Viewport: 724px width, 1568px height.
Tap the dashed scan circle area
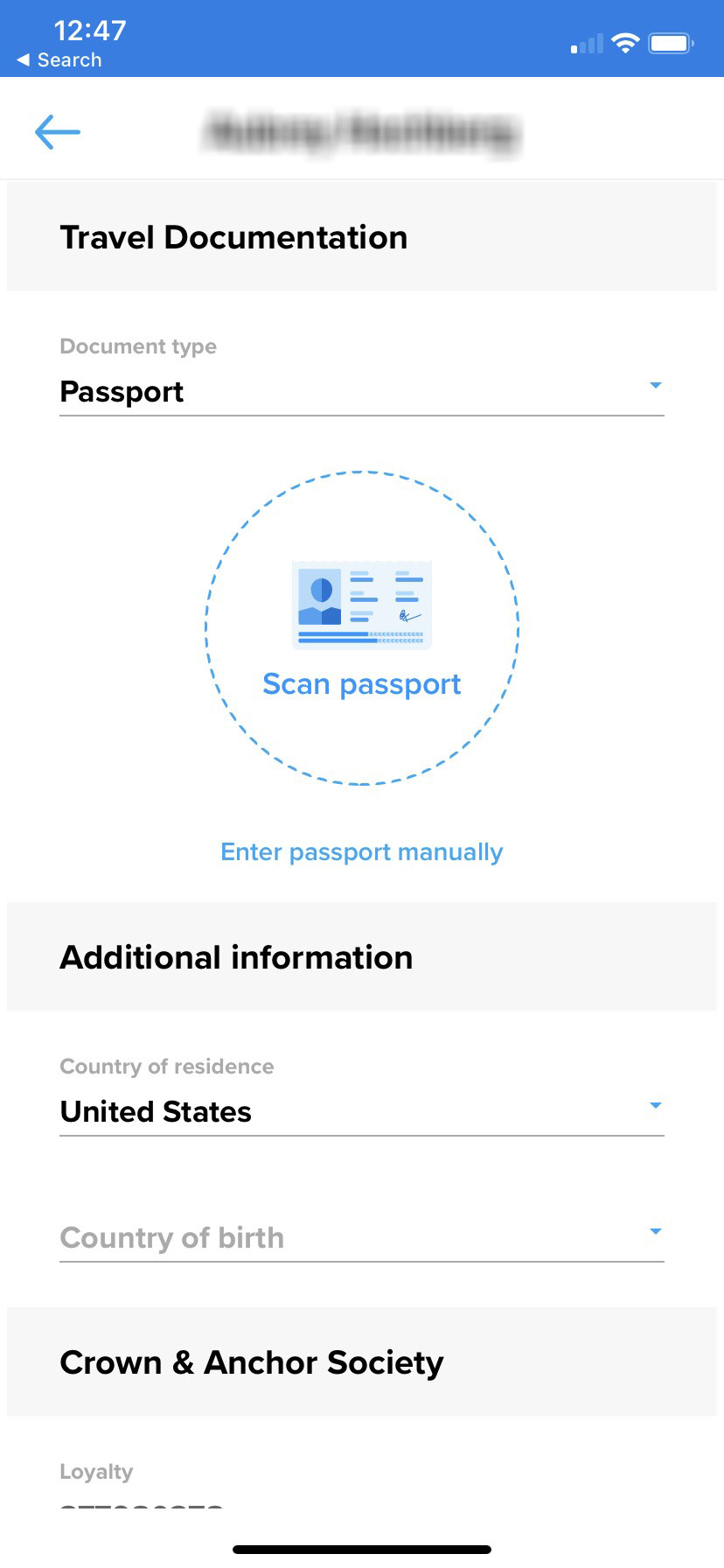(x=362, y=628)
